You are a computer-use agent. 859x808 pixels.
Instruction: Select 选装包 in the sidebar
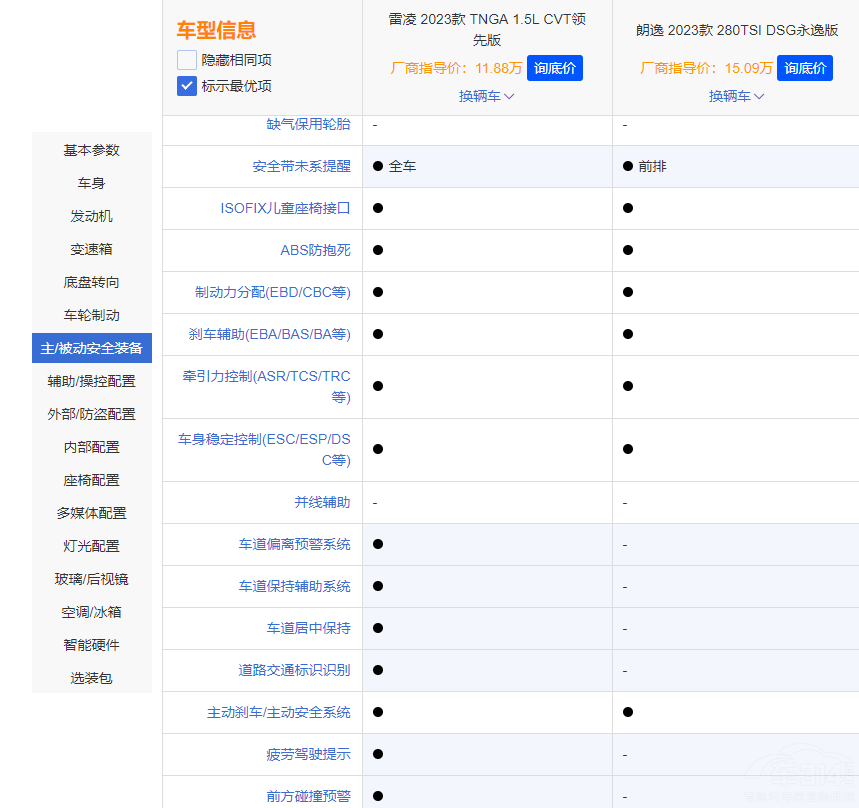(x=92, y=678)
